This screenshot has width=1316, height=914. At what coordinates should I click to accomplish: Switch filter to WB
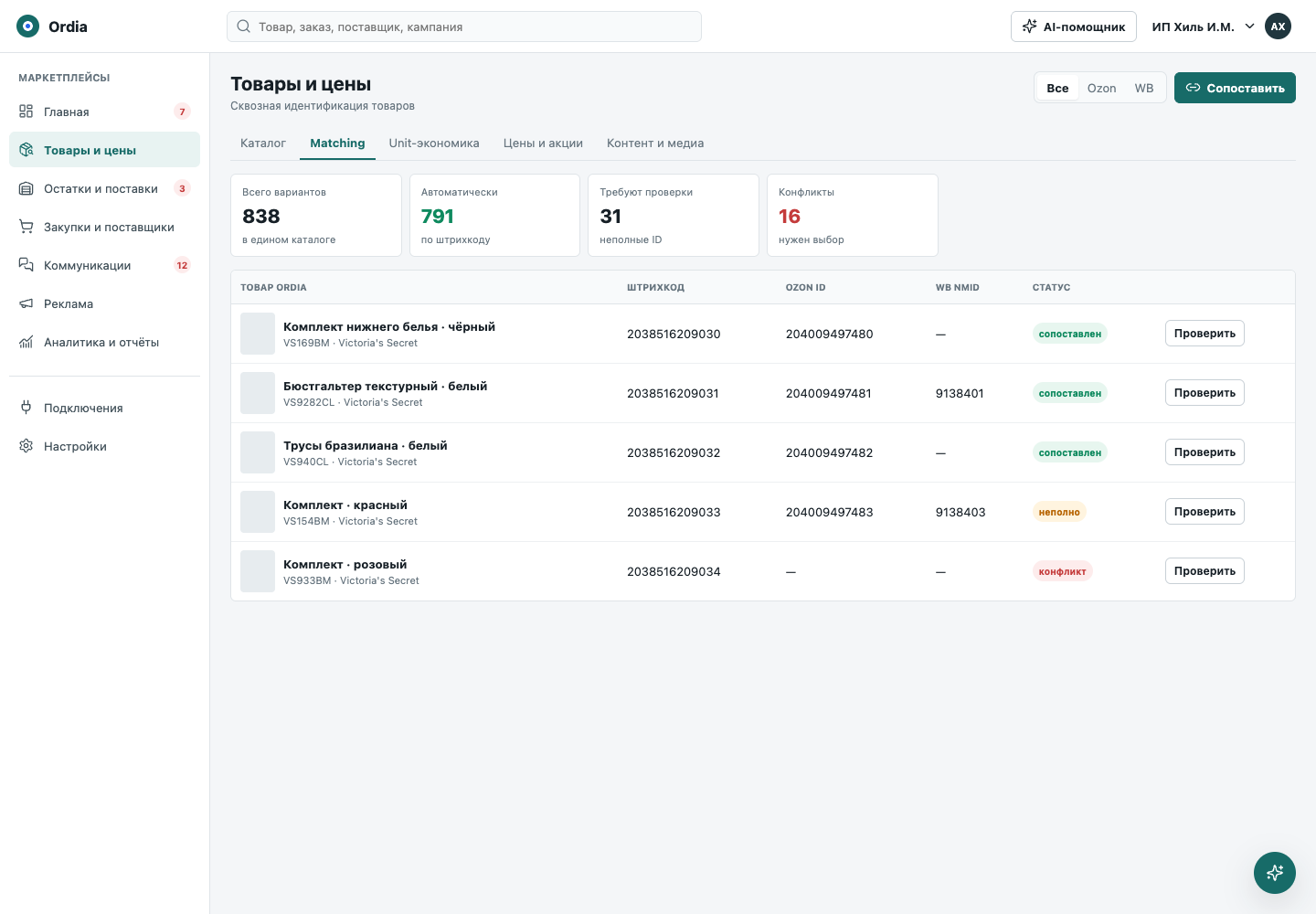coord(1144,88)
